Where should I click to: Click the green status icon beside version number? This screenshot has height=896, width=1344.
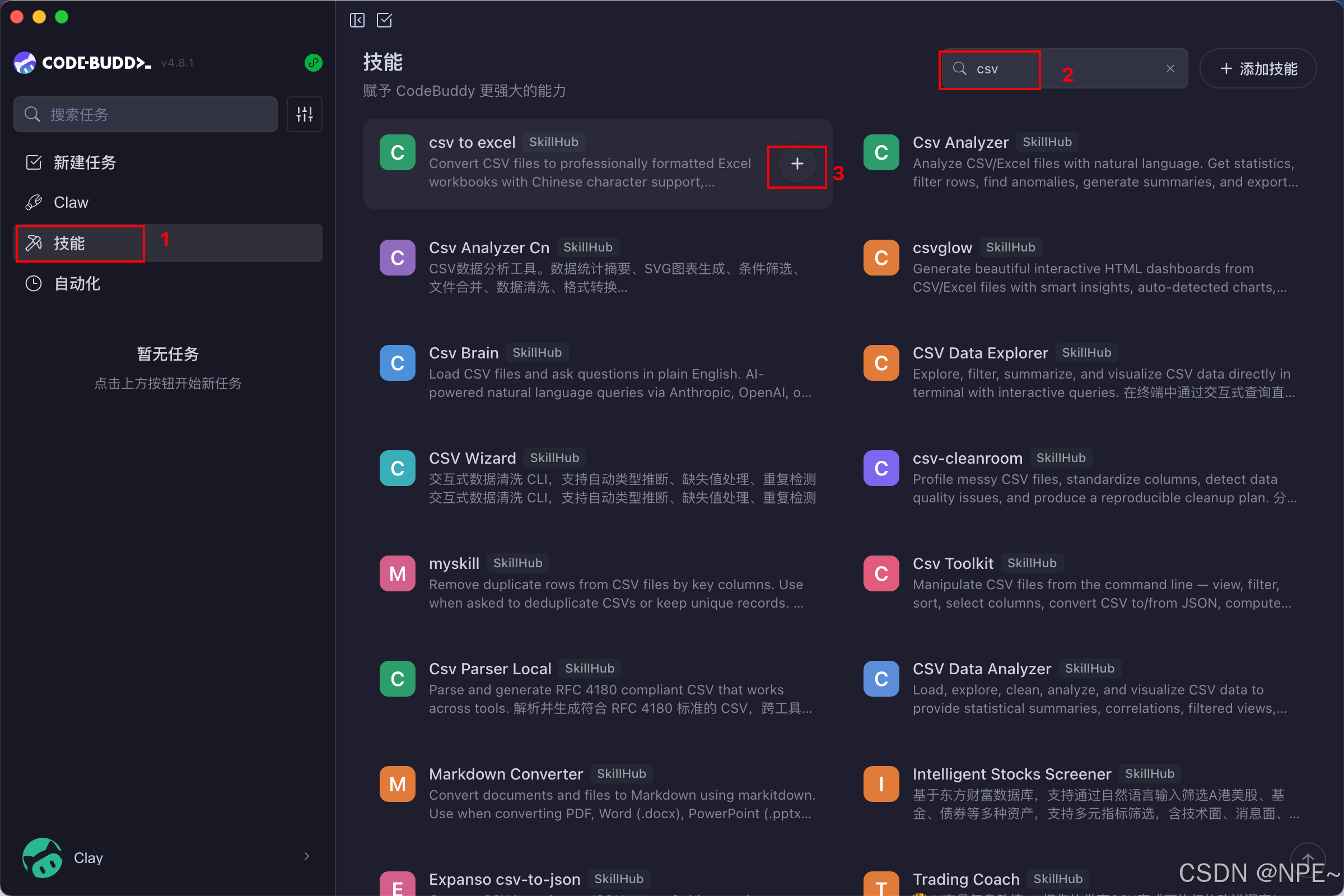click(x=313, y=63)
